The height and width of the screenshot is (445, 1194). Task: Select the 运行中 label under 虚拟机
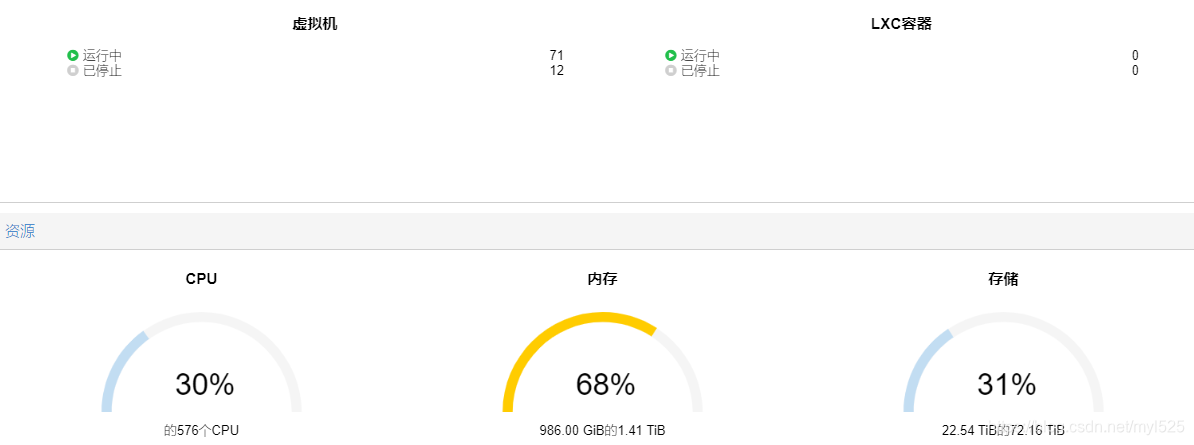(102, 56)
